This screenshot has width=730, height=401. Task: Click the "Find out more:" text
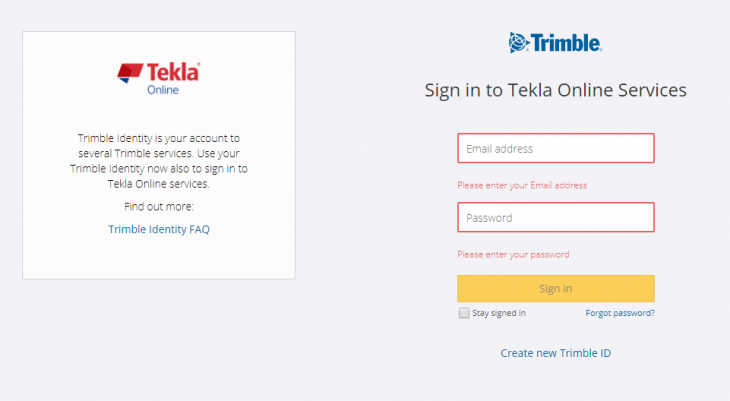click(x=159, y=207)
